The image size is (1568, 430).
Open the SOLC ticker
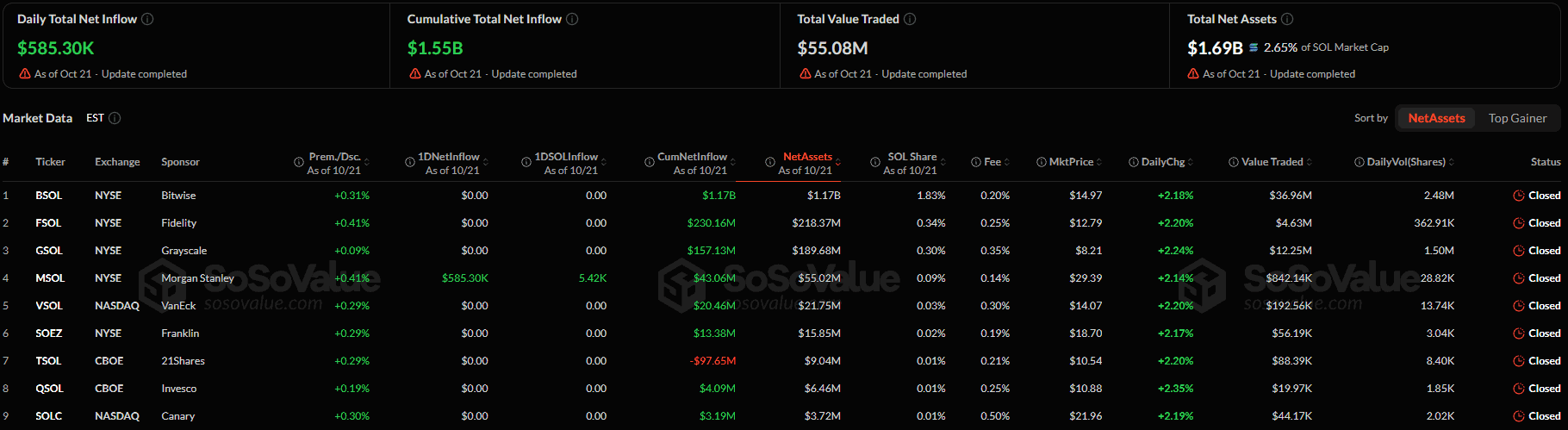coord(49,416)
